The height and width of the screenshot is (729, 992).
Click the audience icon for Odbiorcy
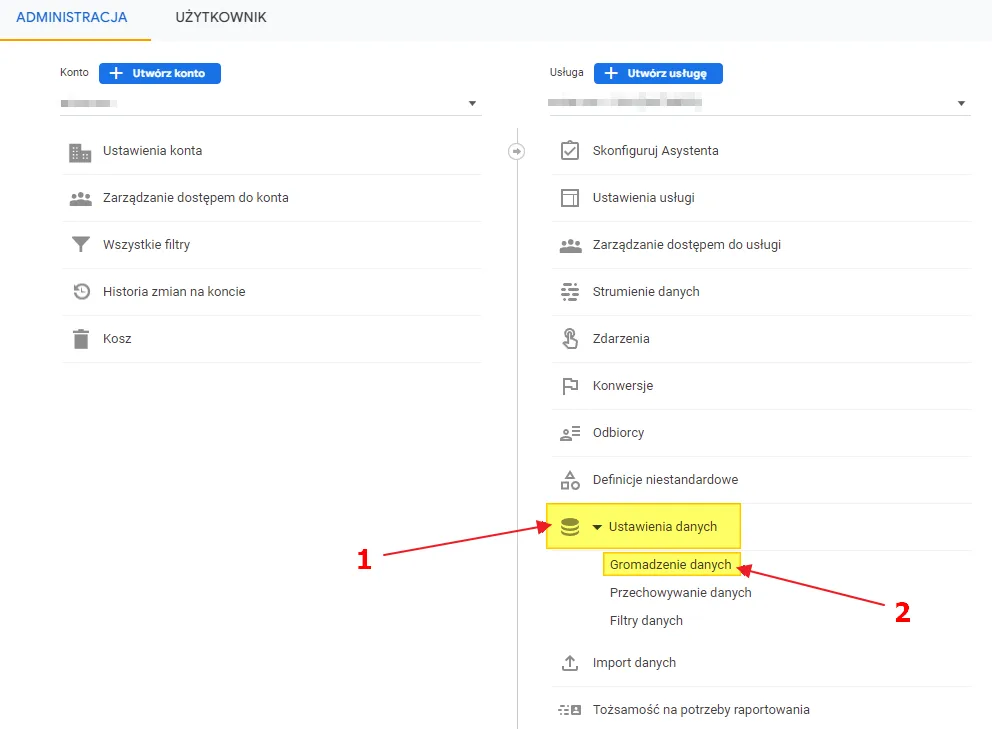click(x=570, y=433)
